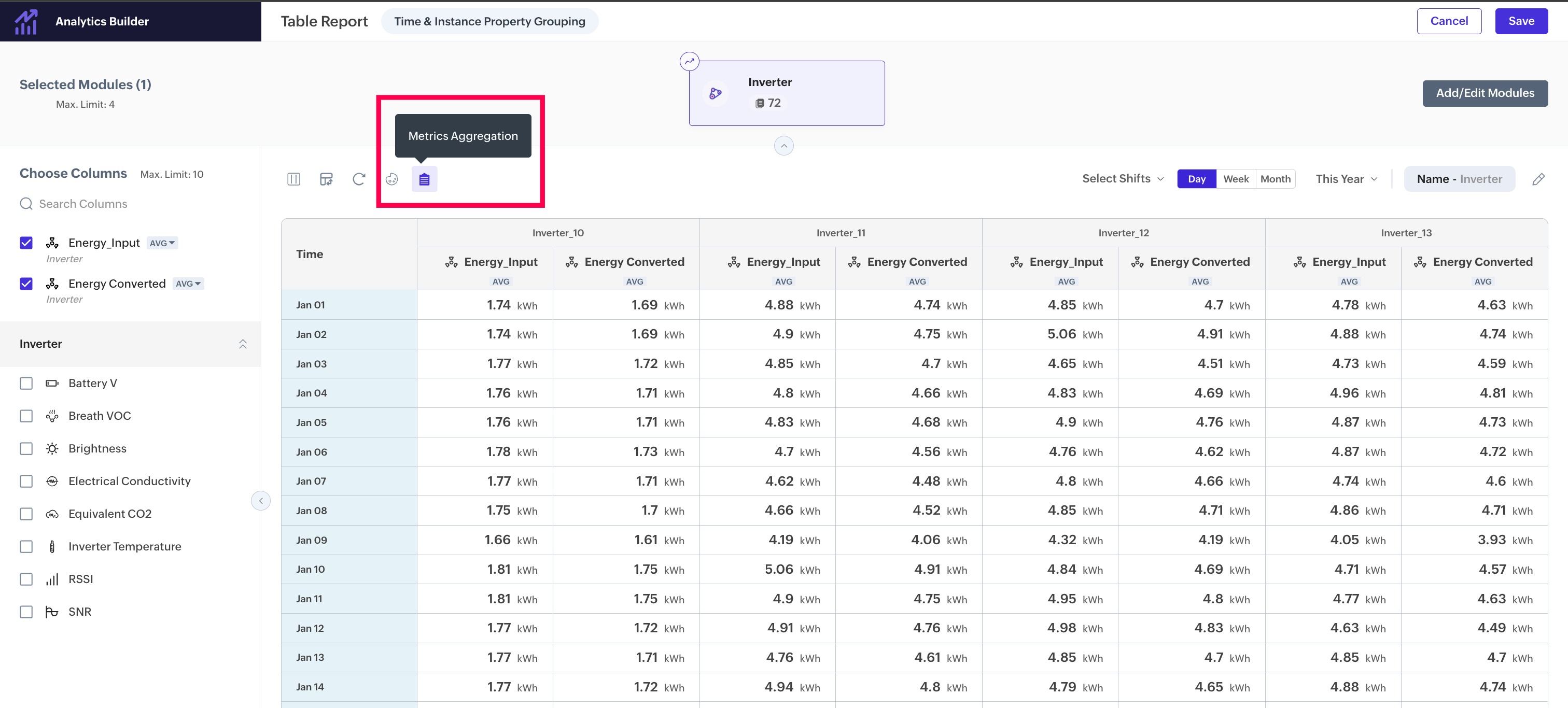Collapse the Inverter columns section
This screenshot has height=708, width=1568.
(242, 344)
